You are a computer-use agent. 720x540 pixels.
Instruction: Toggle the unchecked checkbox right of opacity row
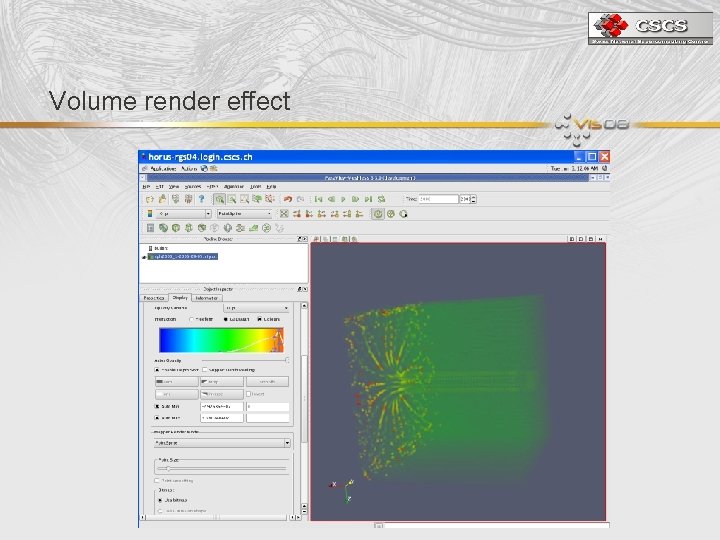(x=205, y=370)
